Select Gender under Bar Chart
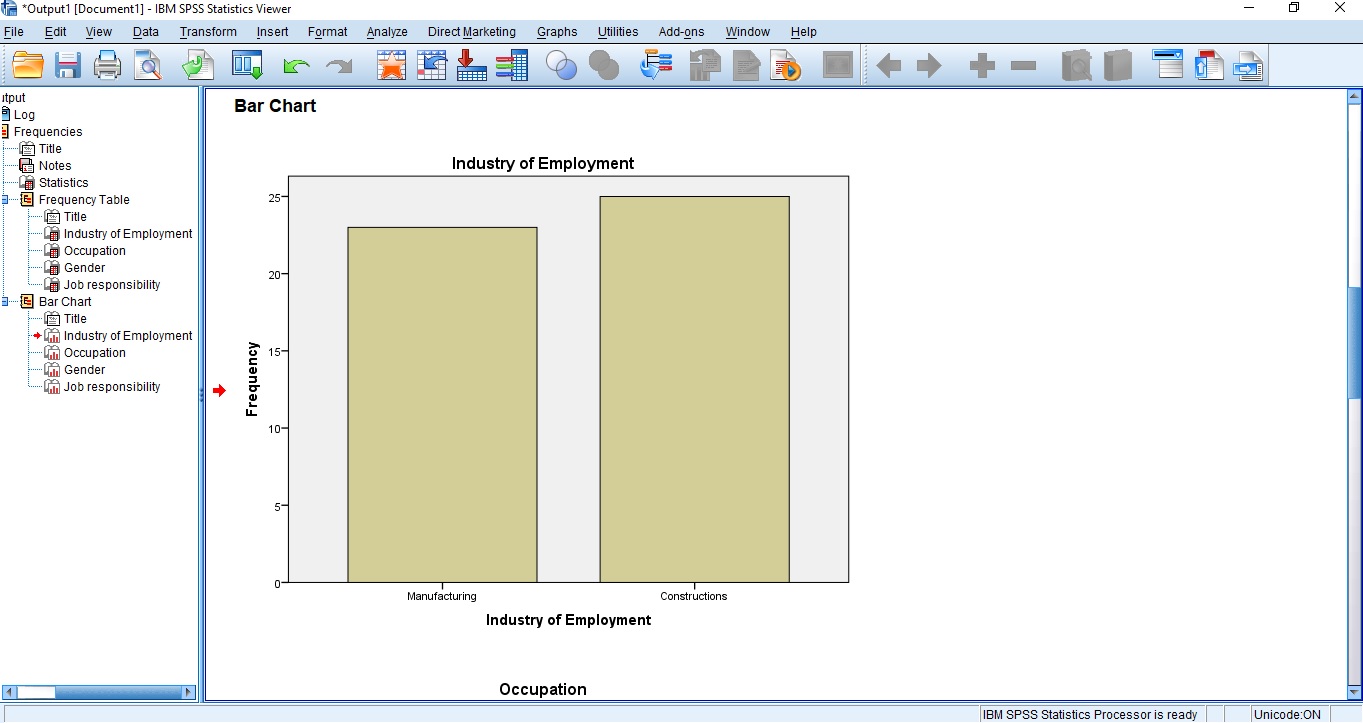 [x=86, y=369]
